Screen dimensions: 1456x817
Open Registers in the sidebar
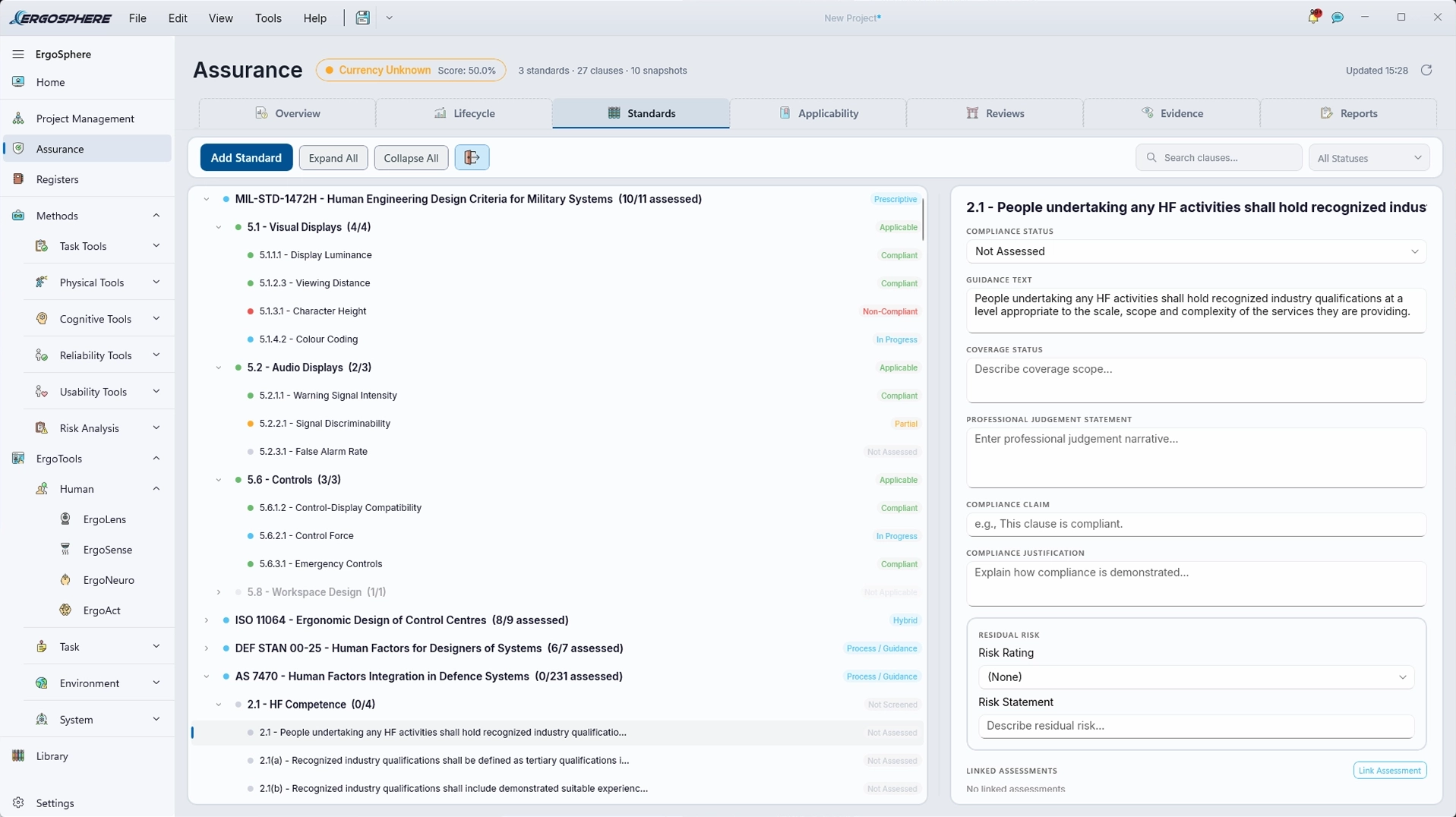(x=87, y=179)
